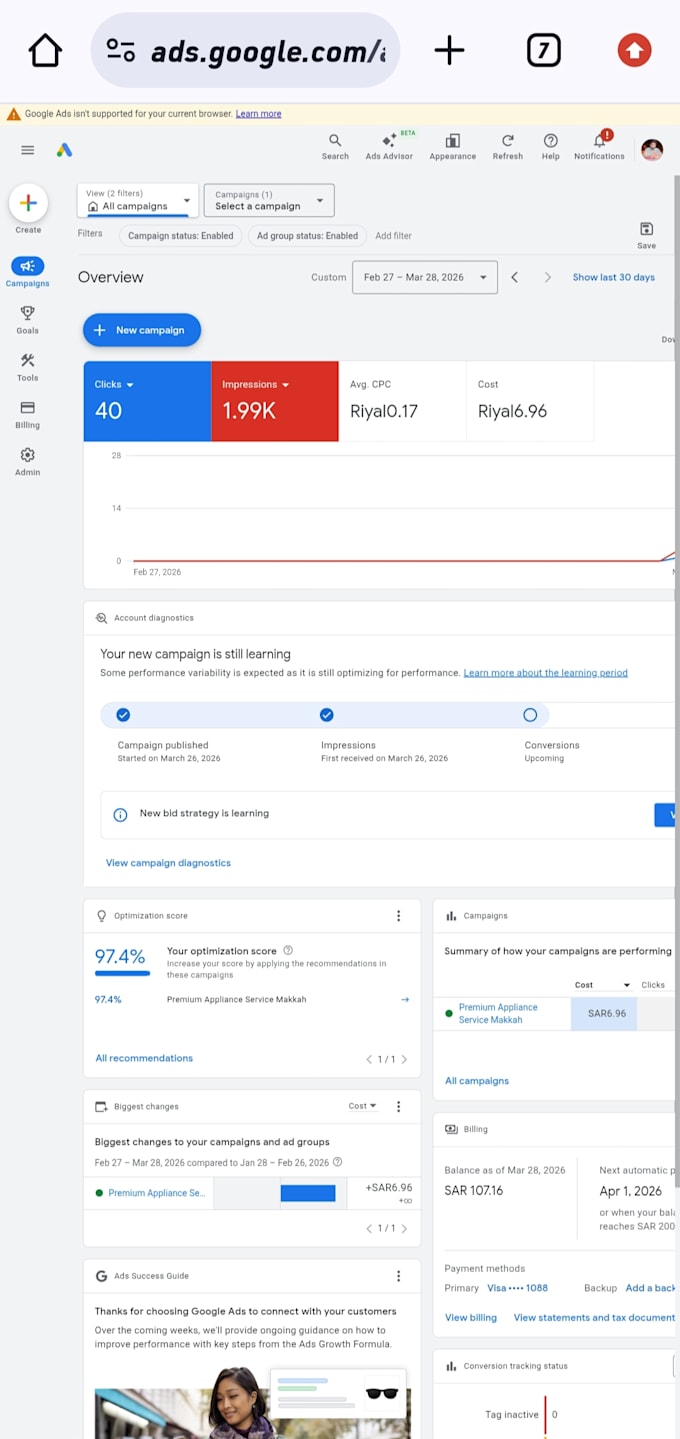Click help icon next to optimization score

point(288,950)
